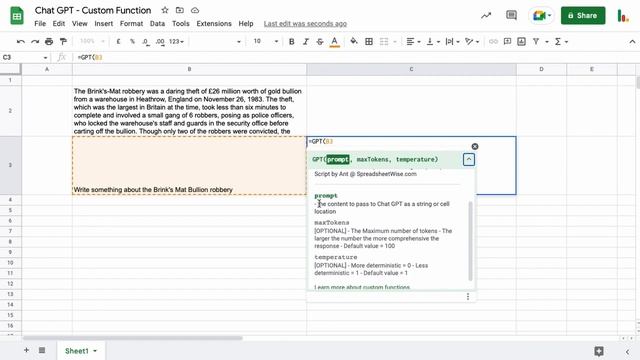
Task: Format cell as percent
Action: 132,42
